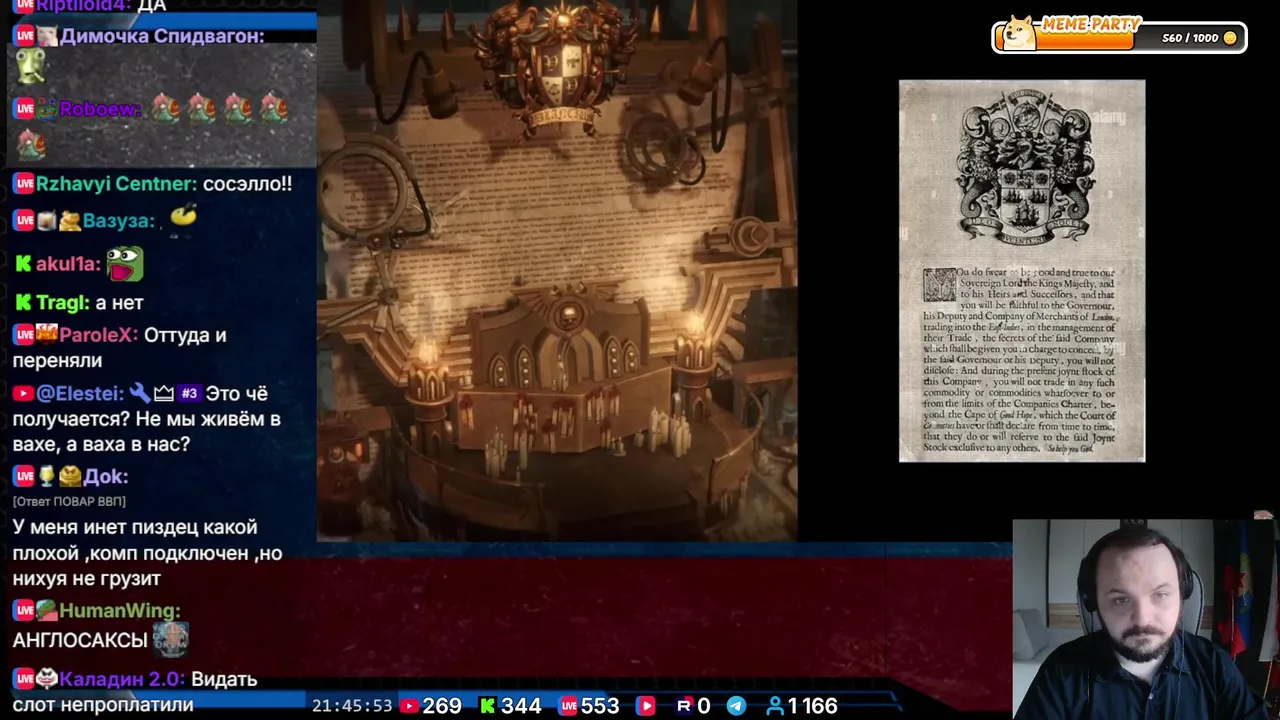Click the LIVE badge beside Док
This screenshot has width=1280, height=720.
(x=24, y=476)
